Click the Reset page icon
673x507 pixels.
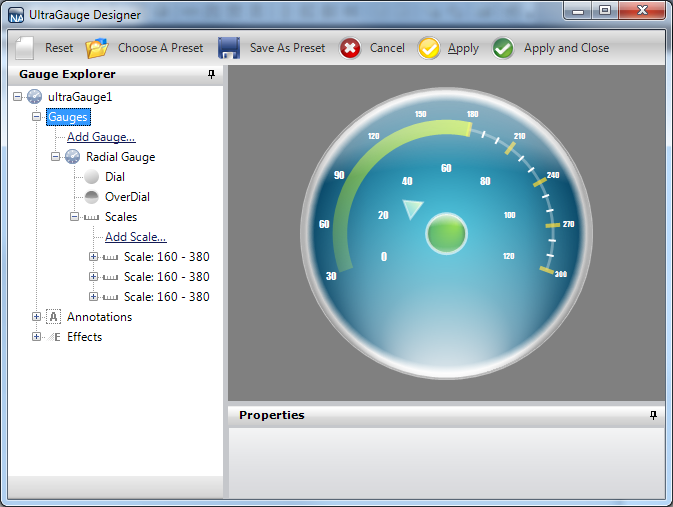click(x=26, y=48)
